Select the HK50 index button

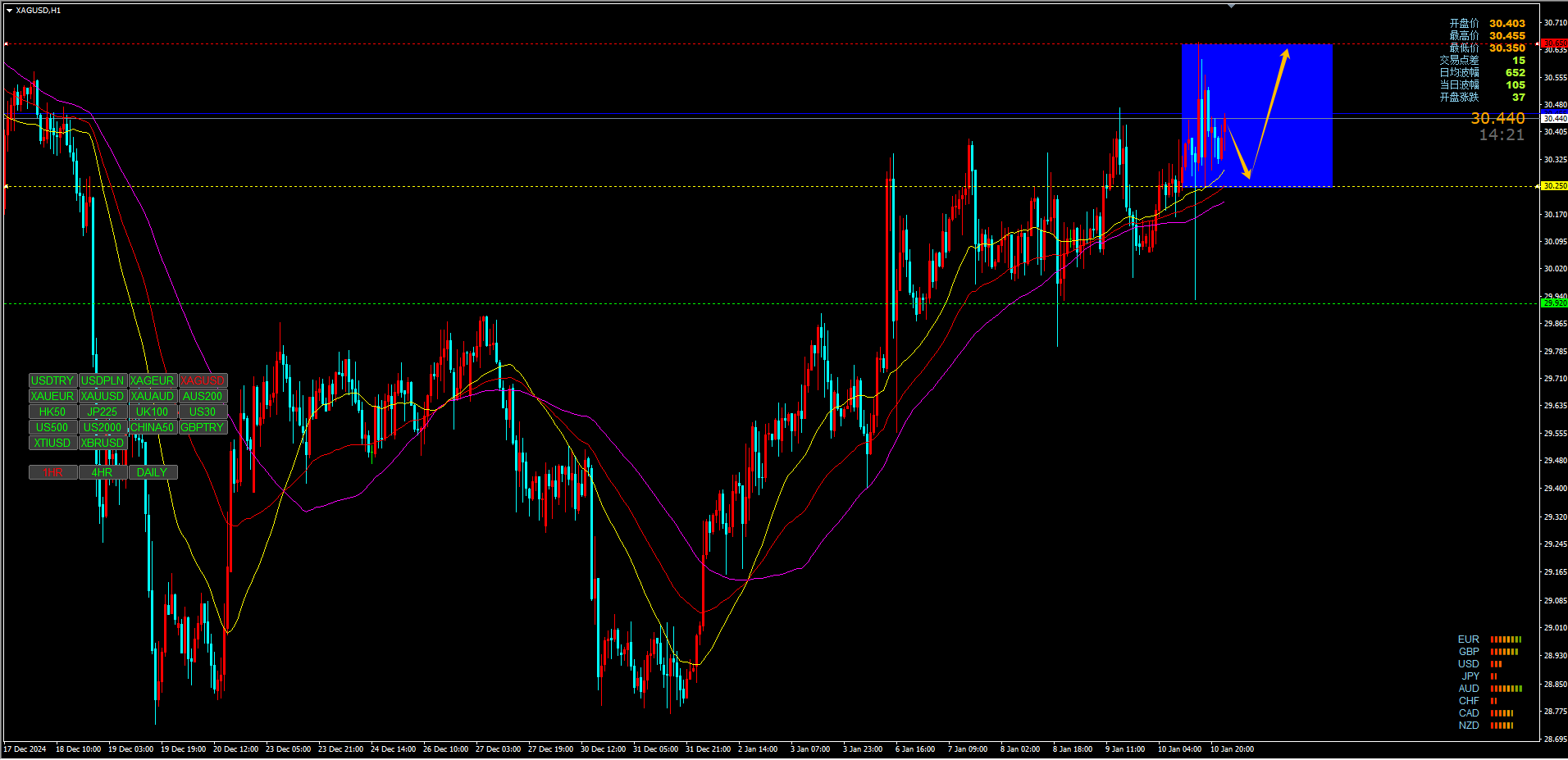pos(52,412)
